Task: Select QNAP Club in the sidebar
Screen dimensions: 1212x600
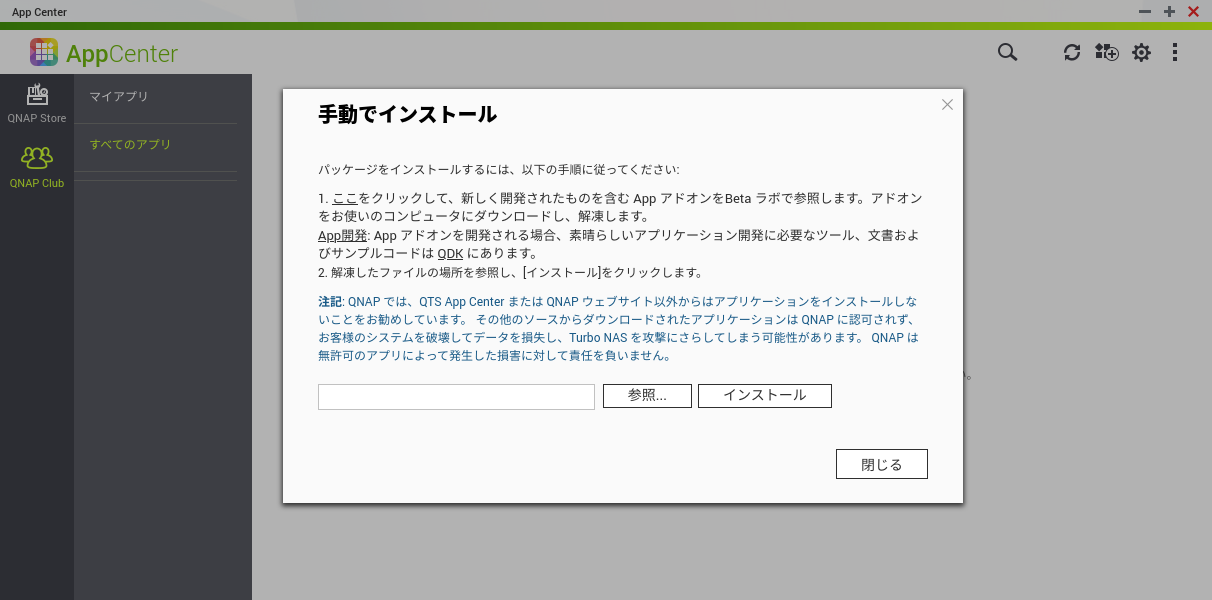Action: [x=37, y=168]
